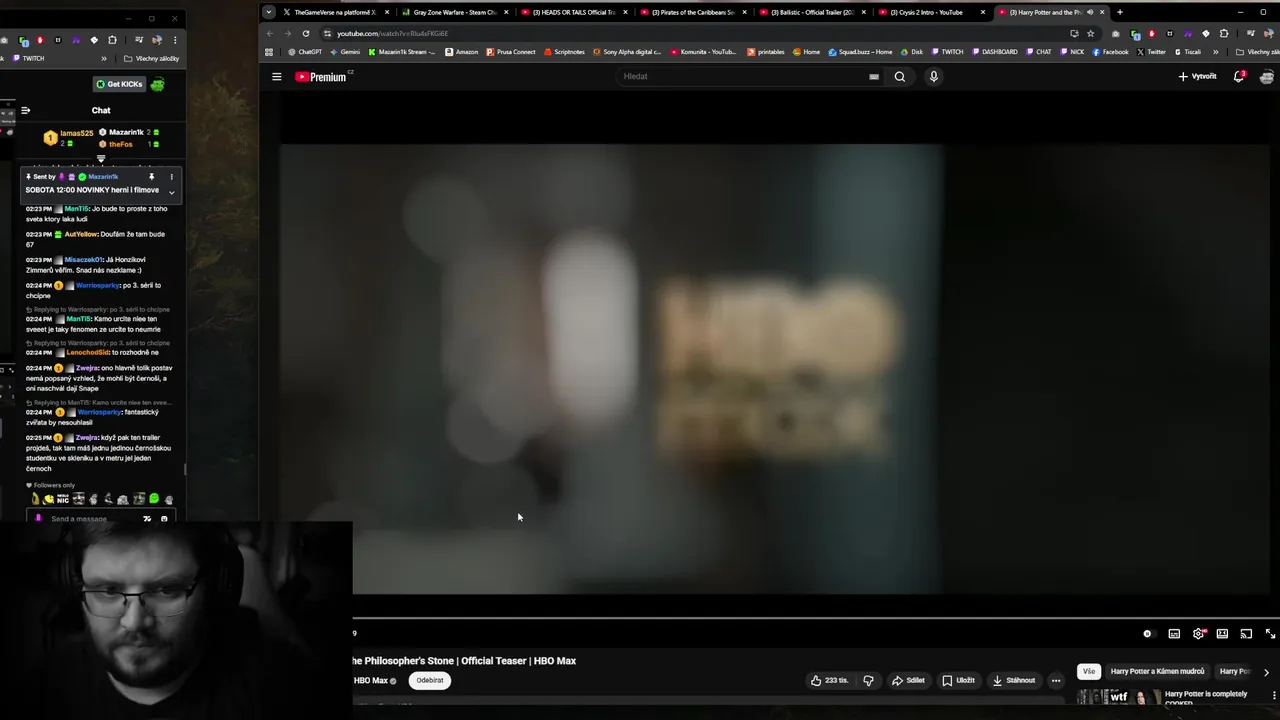Start voice search with the microphone icon

[x=934, y=76]
